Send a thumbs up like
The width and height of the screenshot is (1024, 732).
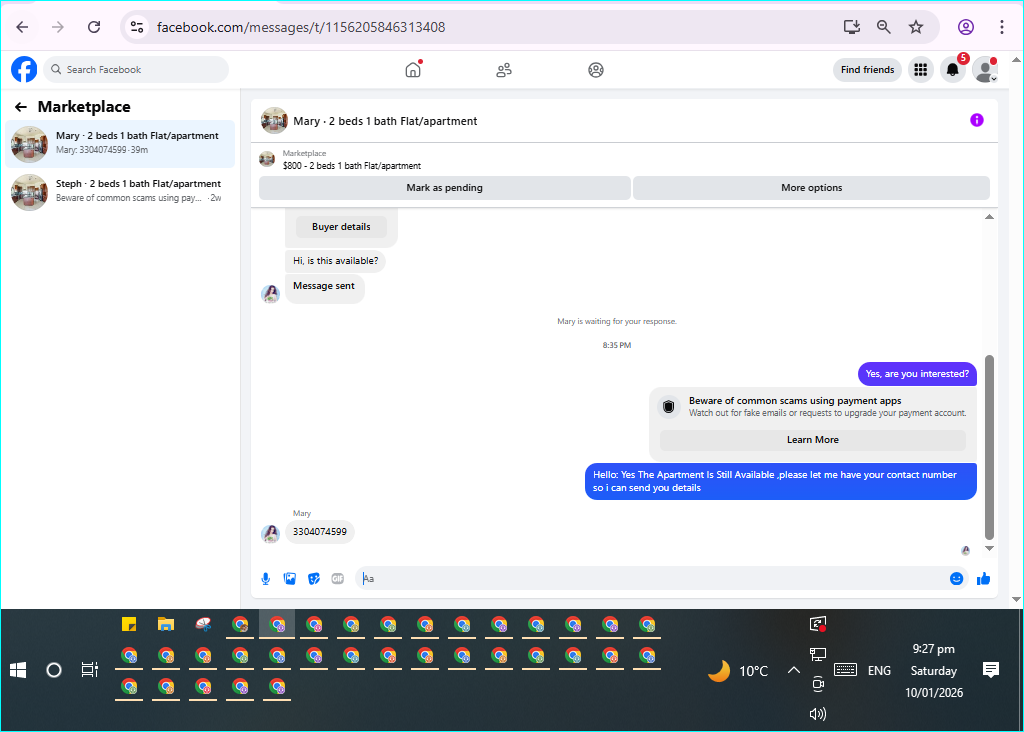(x=984, y=579)
